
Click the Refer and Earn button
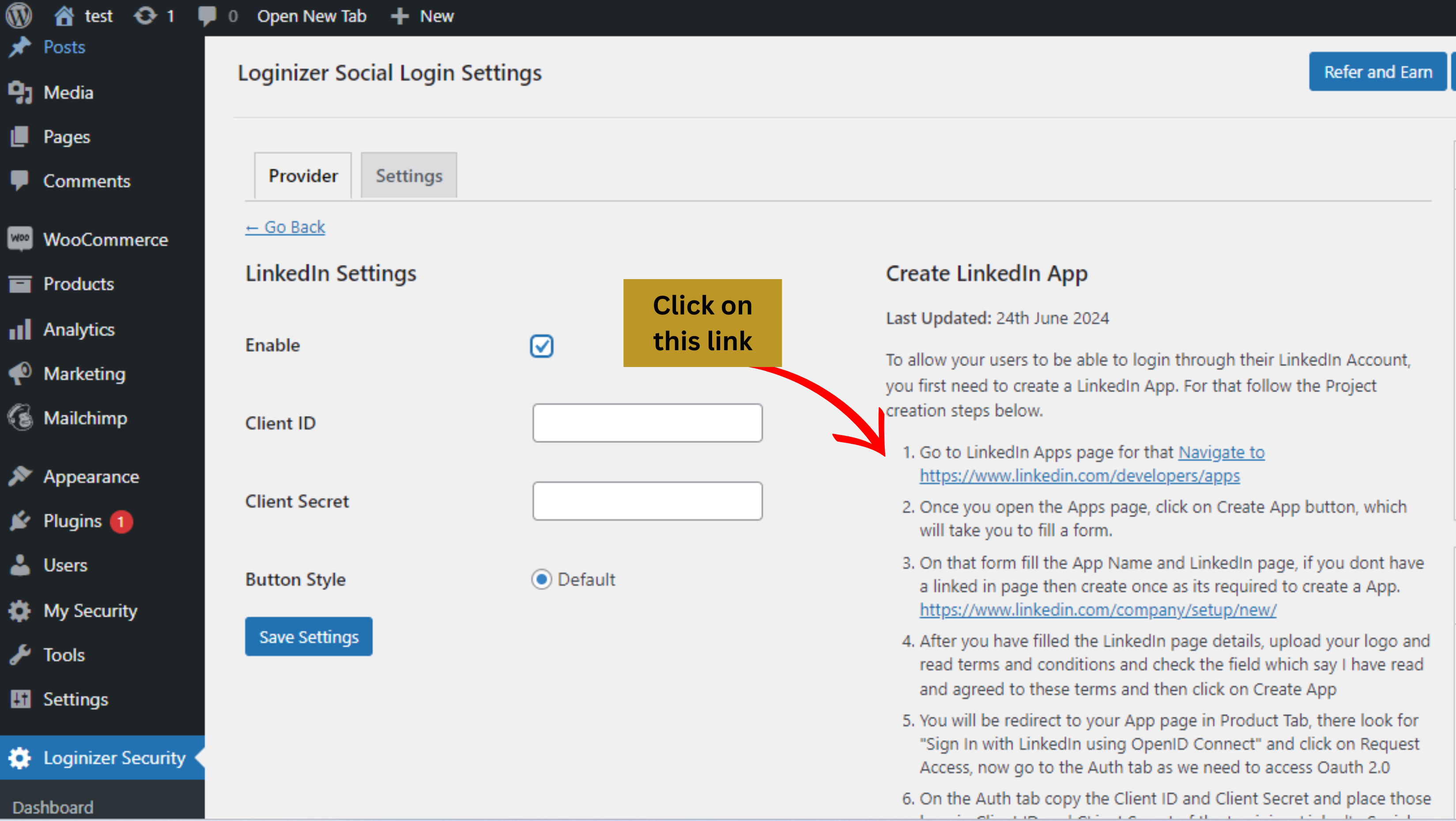[1377, 71]
